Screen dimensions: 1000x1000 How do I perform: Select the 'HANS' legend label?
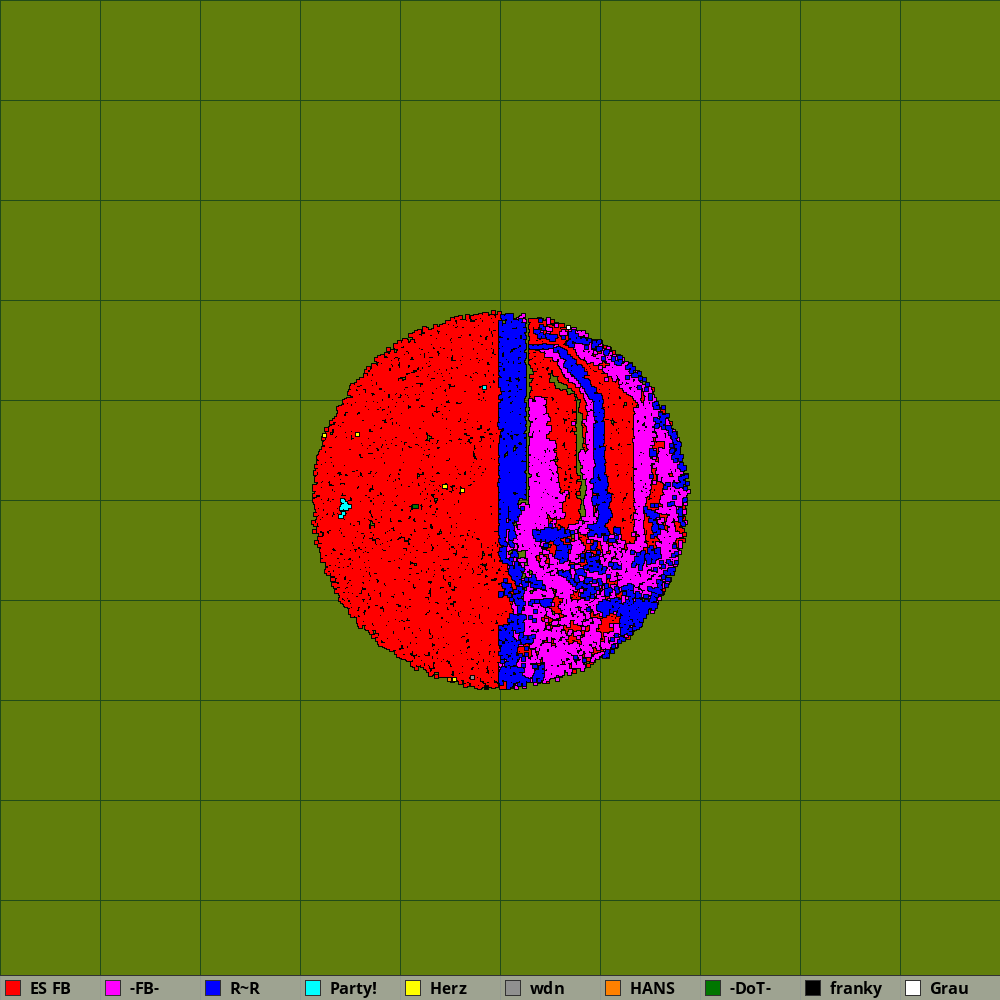pyautogui.click(x=652, y=989)
